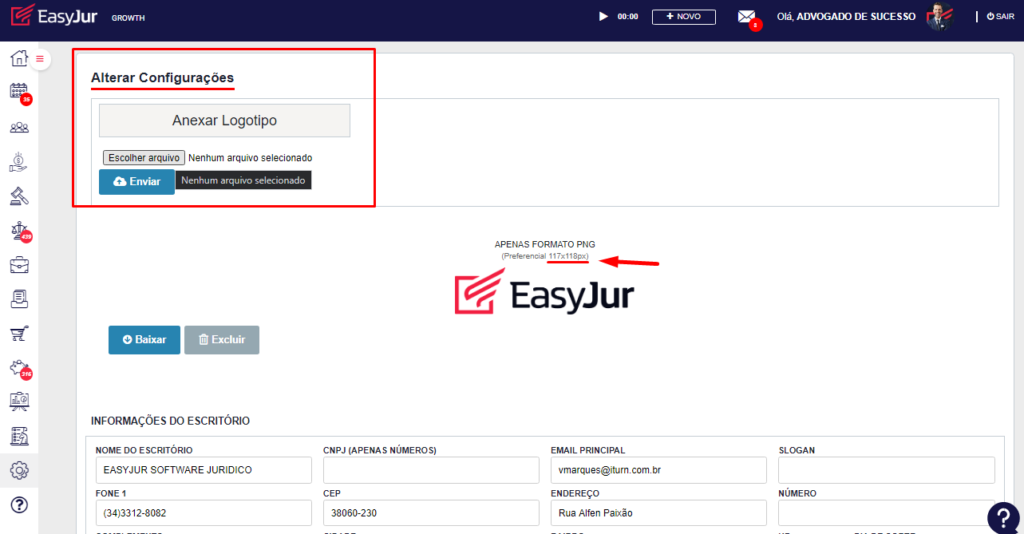Open the presentation chart icon in the sidebar
The width and height of the screenshot is (1024, 534).
click(x=19, y=401)
